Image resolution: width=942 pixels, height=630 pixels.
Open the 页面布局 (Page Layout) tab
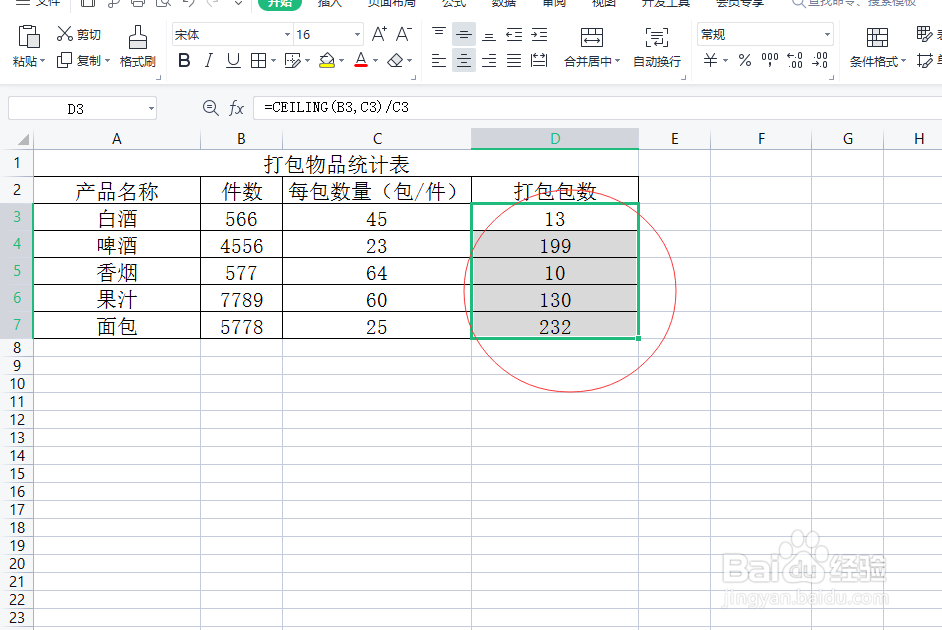[x=391, y=3]
